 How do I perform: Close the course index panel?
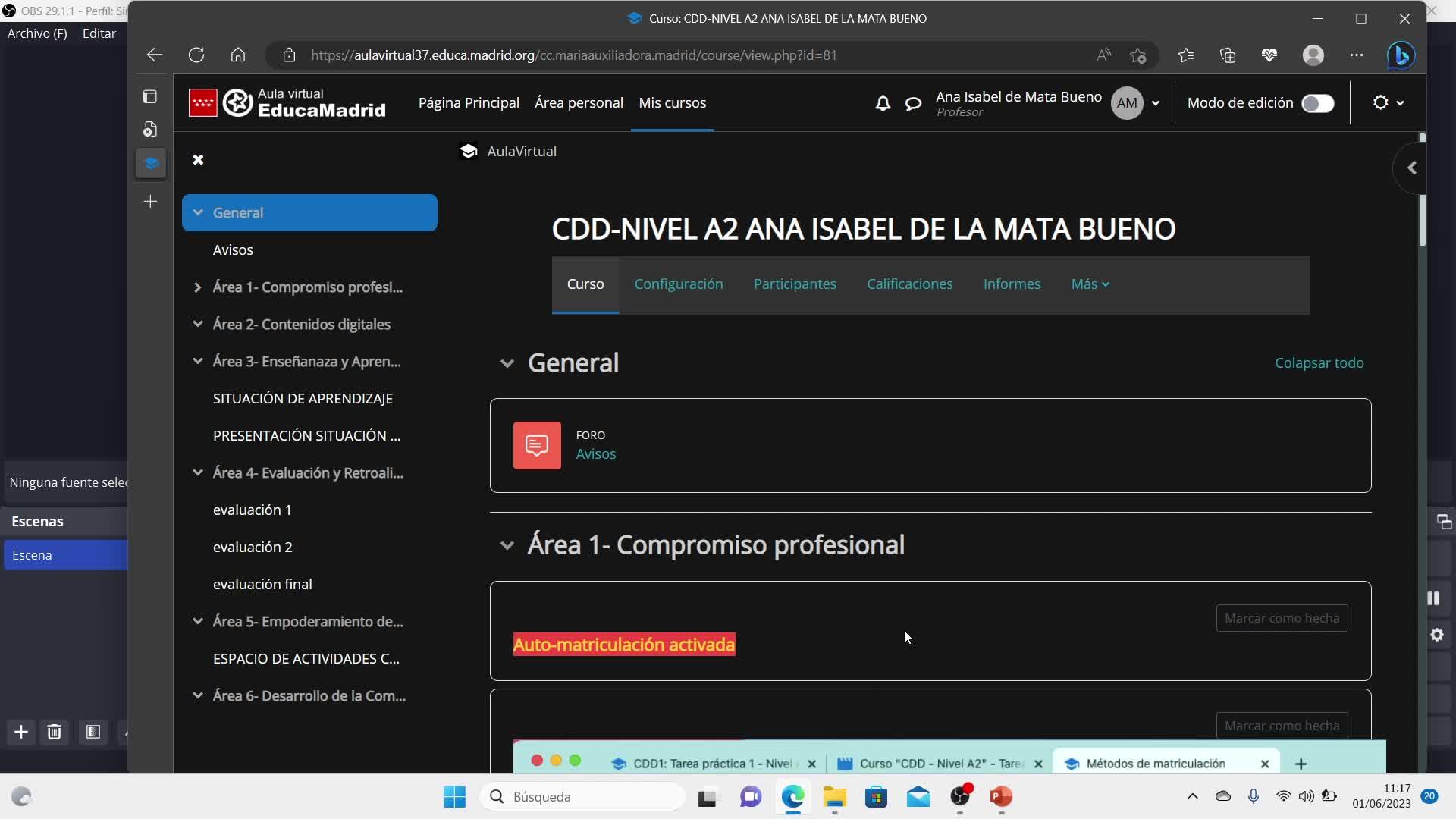pyautogui.click(x=198, y=160)
